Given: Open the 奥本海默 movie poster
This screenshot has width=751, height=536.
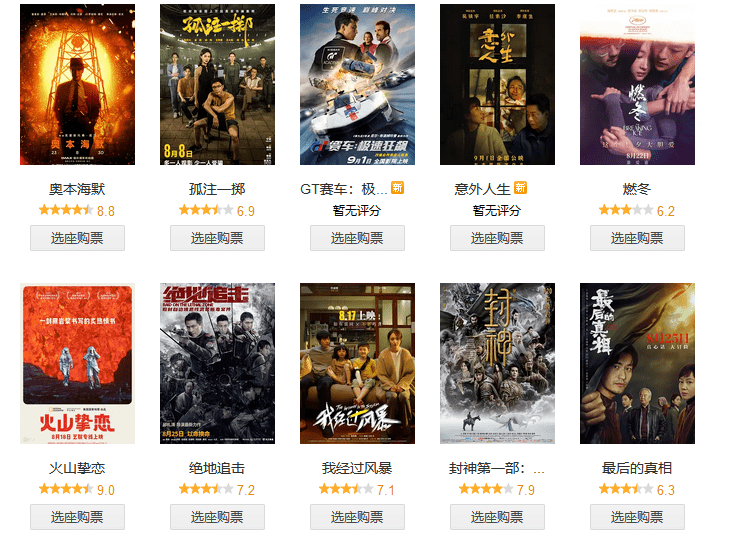Looking at the screenshot, I should coord(77,84).
